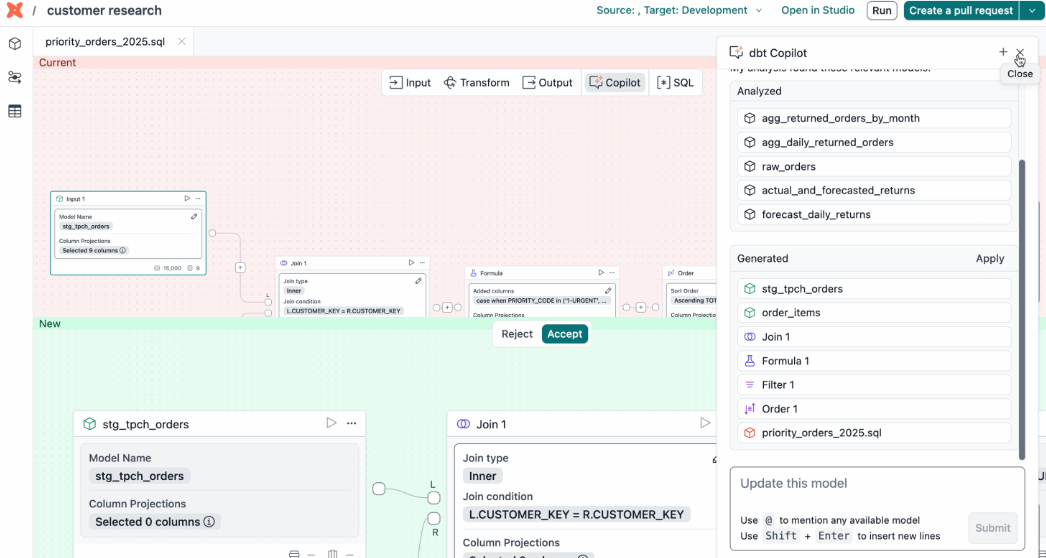
Task: Select actual_and_forecasted_returns model
Action: click(874, 190)
